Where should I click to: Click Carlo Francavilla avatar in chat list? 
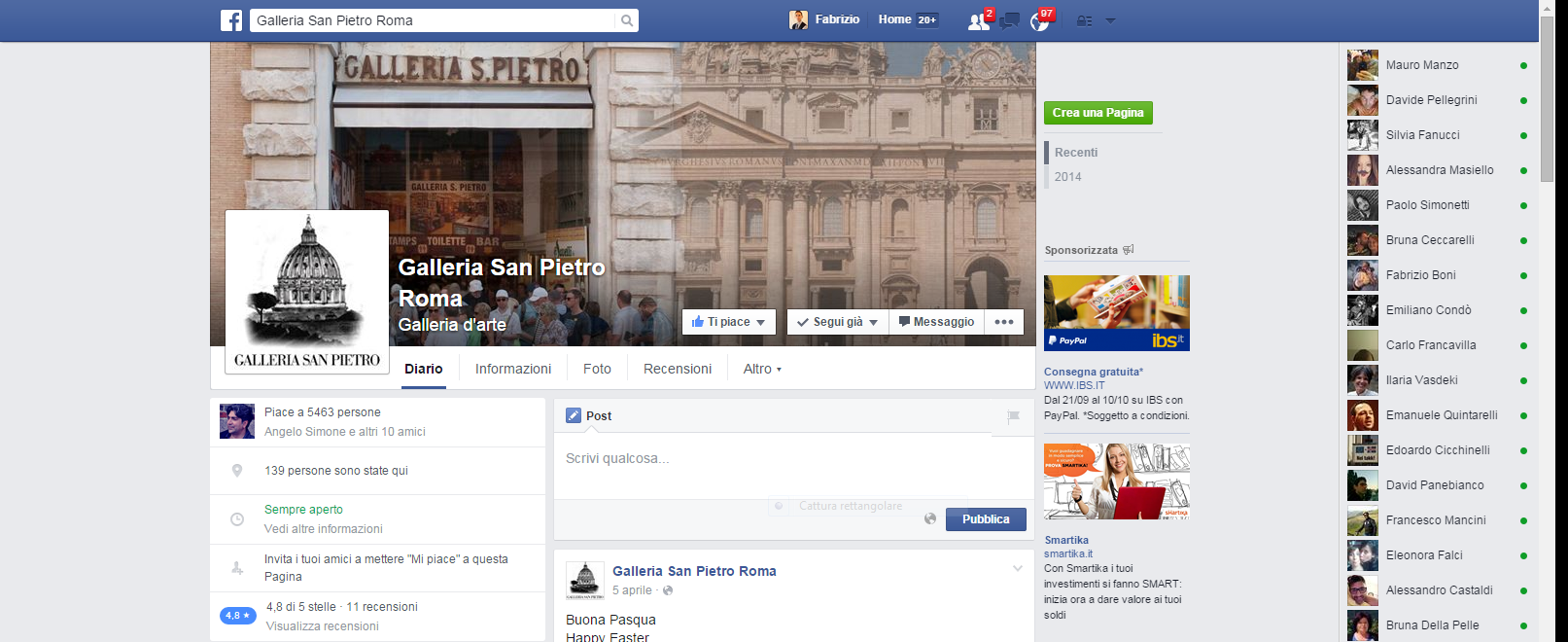1363,345
